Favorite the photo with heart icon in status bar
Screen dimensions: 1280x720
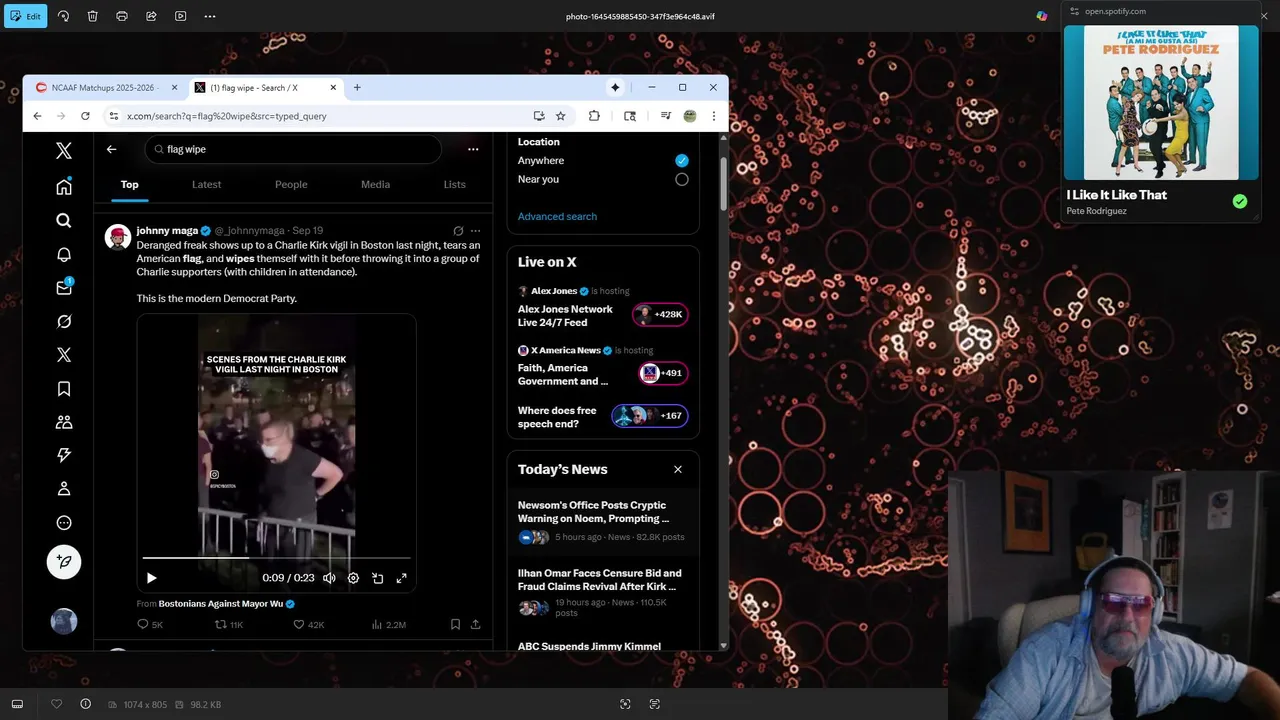pyautogui.click(x=56, y=704)
